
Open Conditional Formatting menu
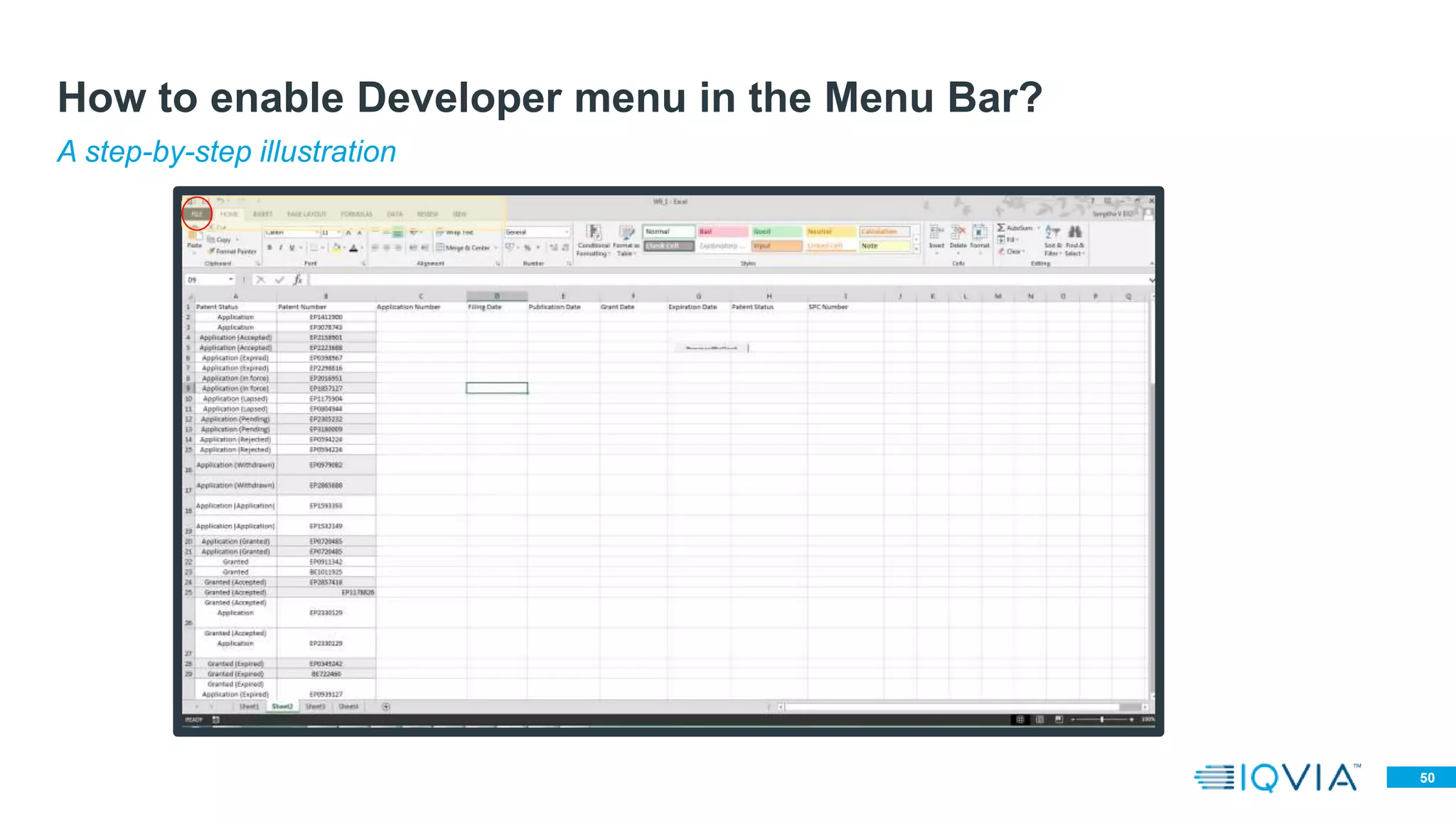click(593, 240)
